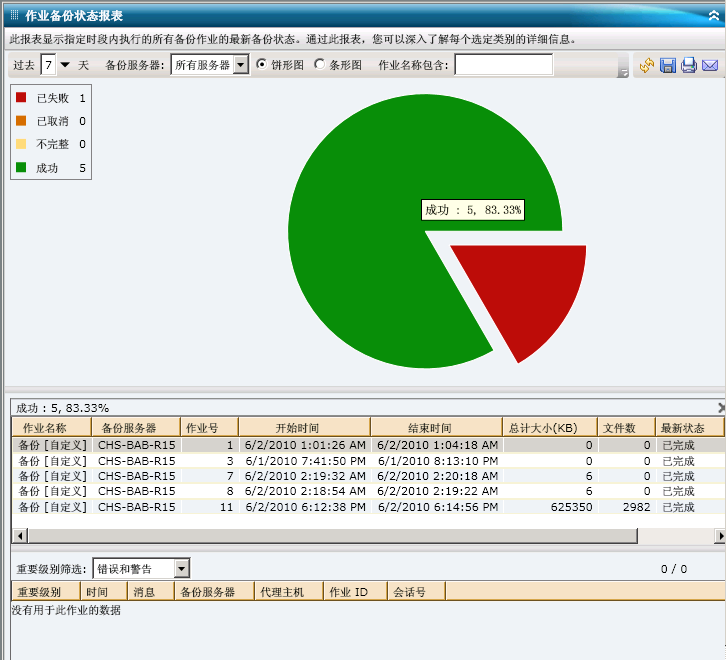This screenshot has width=726, height=660.
Task: Click the 作业名称 column header
Action: (x=50, y=428)
